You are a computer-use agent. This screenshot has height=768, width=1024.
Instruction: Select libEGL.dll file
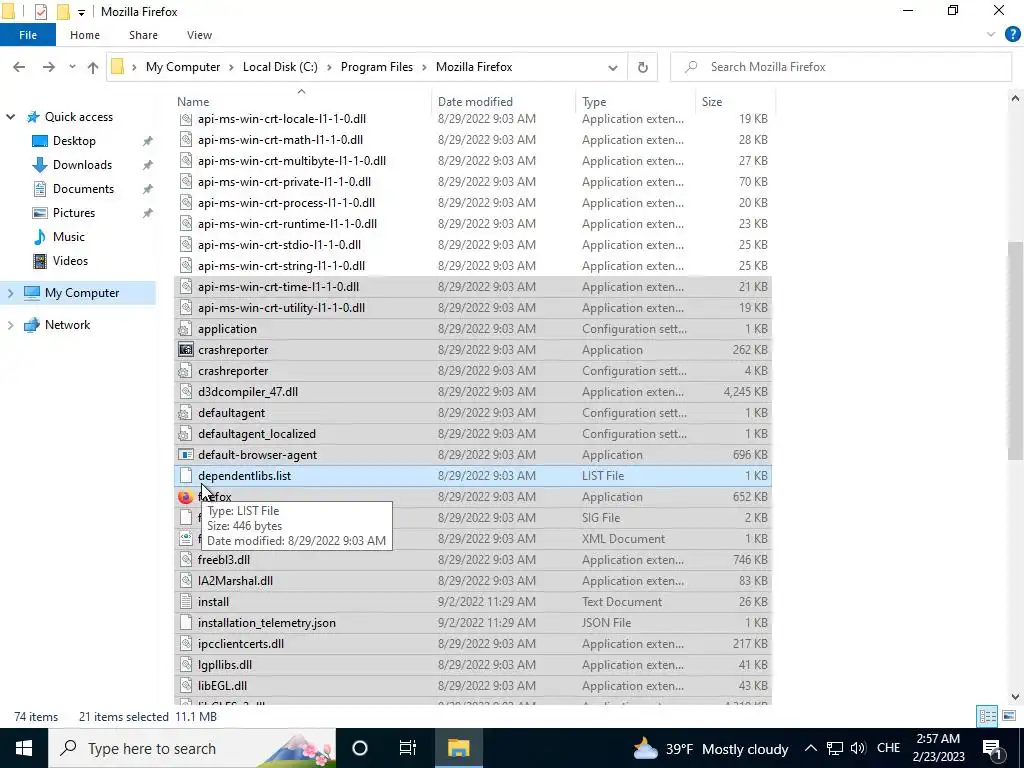[473, 686]
